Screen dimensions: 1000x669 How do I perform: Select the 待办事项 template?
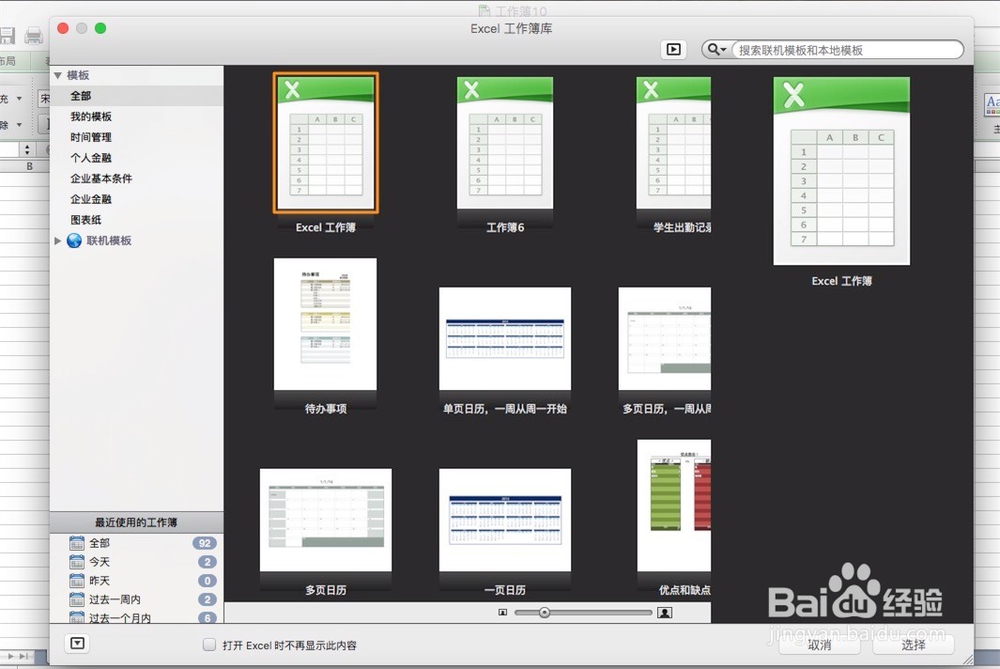(x=325, y=324)
